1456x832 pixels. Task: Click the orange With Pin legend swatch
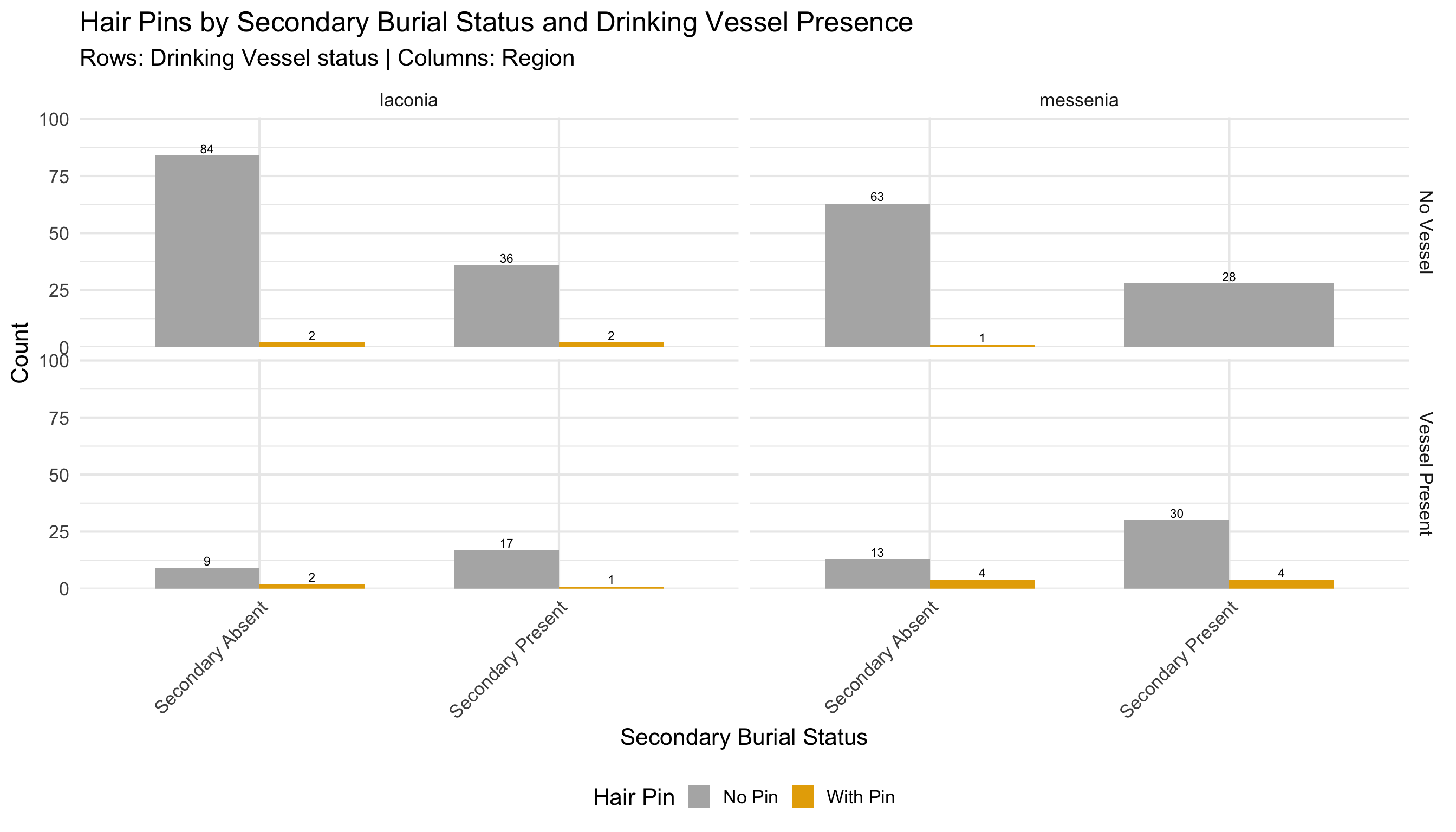tap(802, 797)
